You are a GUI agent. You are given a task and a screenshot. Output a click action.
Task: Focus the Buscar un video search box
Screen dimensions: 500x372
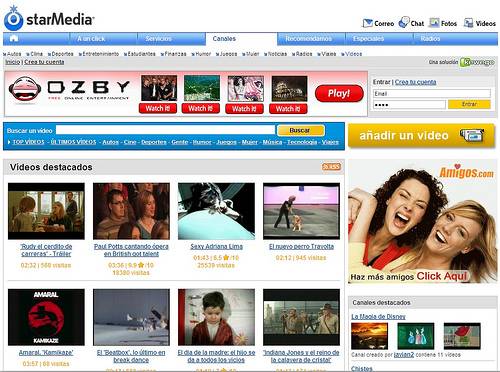pyautogui.click(x=165, y=130)
